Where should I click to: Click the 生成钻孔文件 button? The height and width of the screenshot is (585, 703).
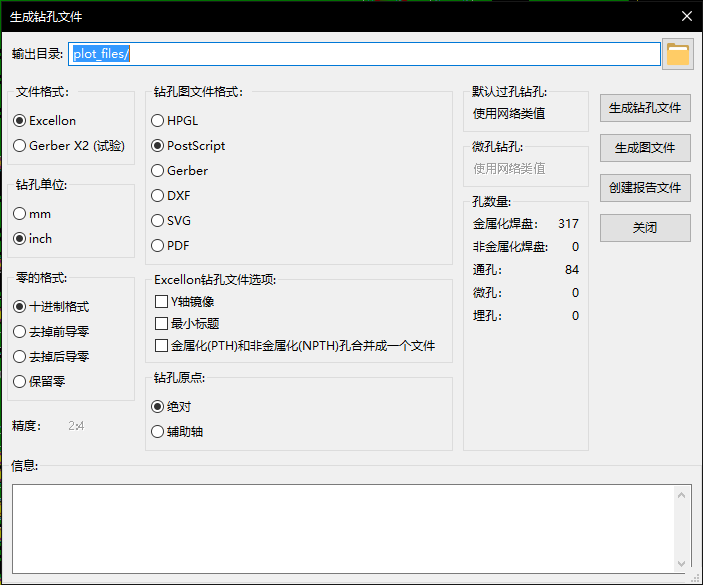645,108
